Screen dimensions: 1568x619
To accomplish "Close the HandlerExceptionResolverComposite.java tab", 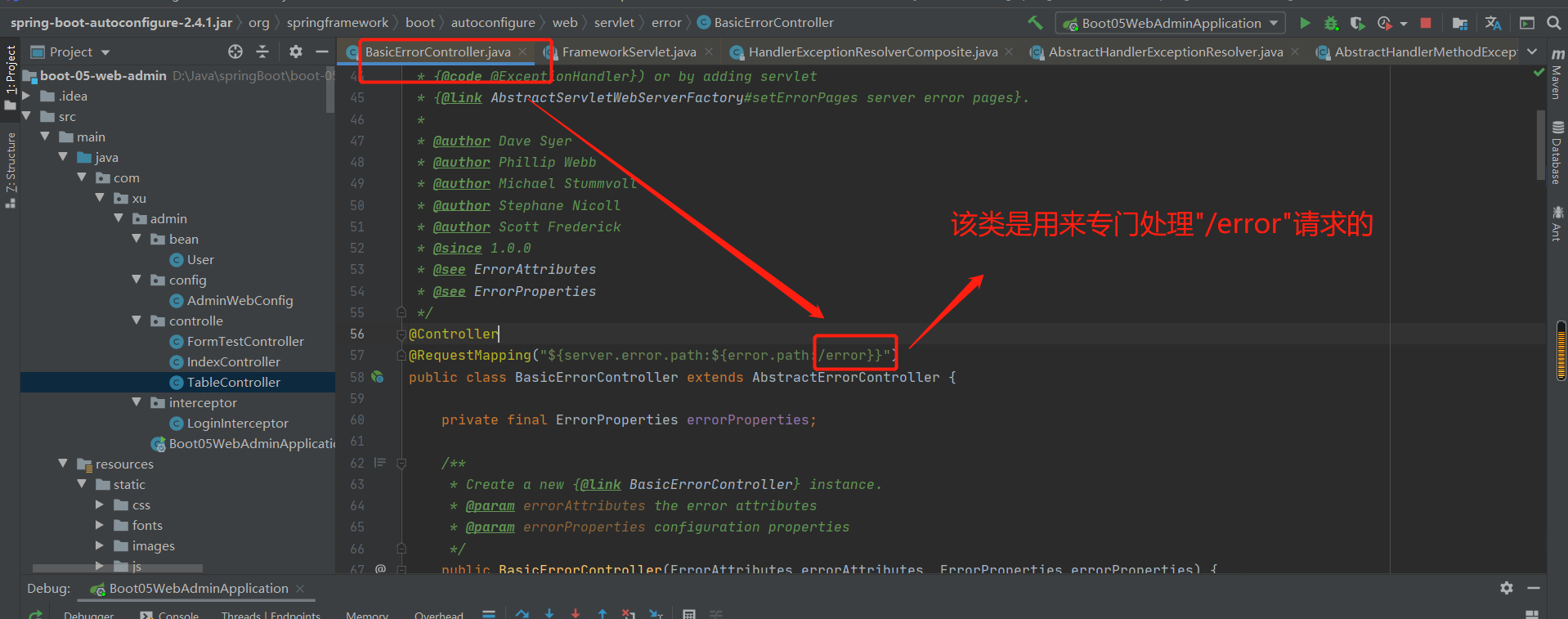I will pos(1009,52).
